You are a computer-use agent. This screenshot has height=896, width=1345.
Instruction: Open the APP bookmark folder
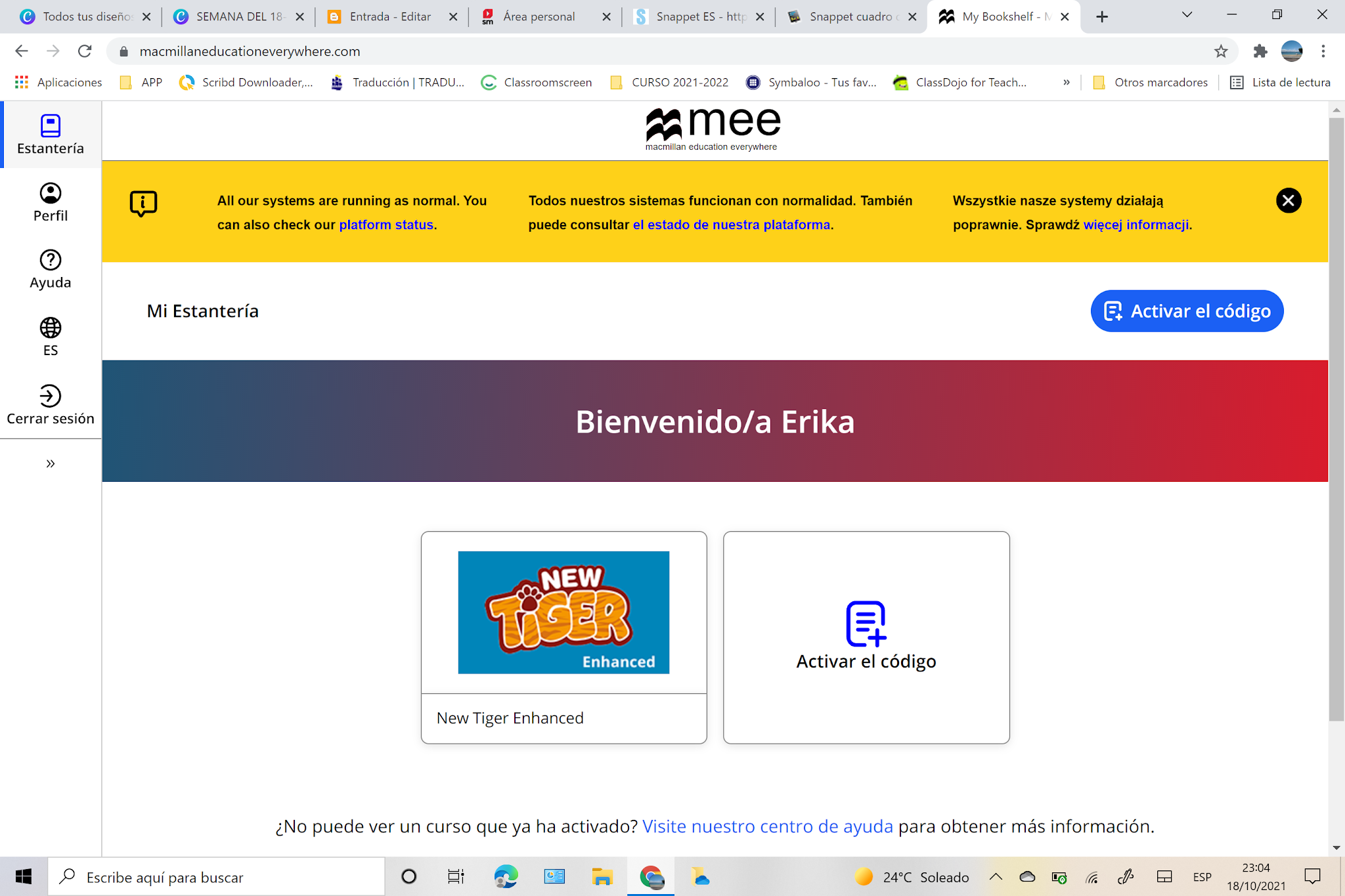141,82
